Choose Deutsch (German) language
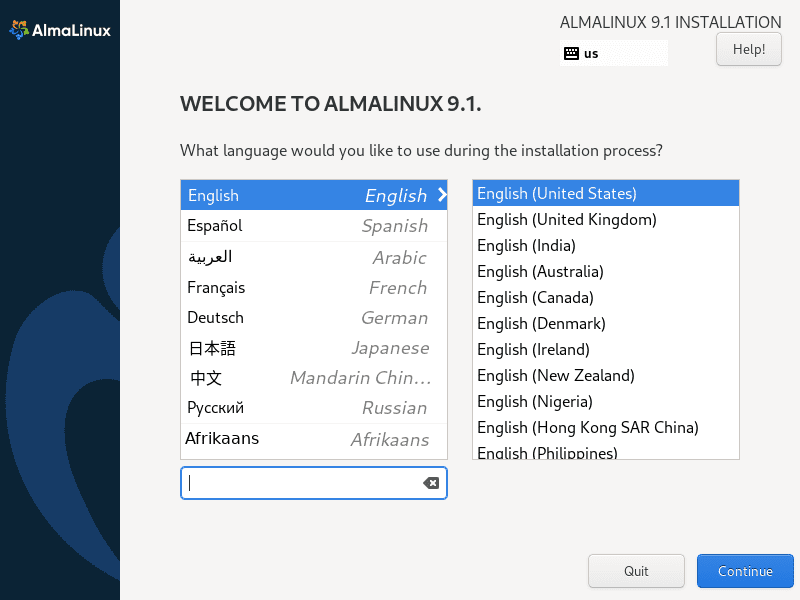 point(314,318)
